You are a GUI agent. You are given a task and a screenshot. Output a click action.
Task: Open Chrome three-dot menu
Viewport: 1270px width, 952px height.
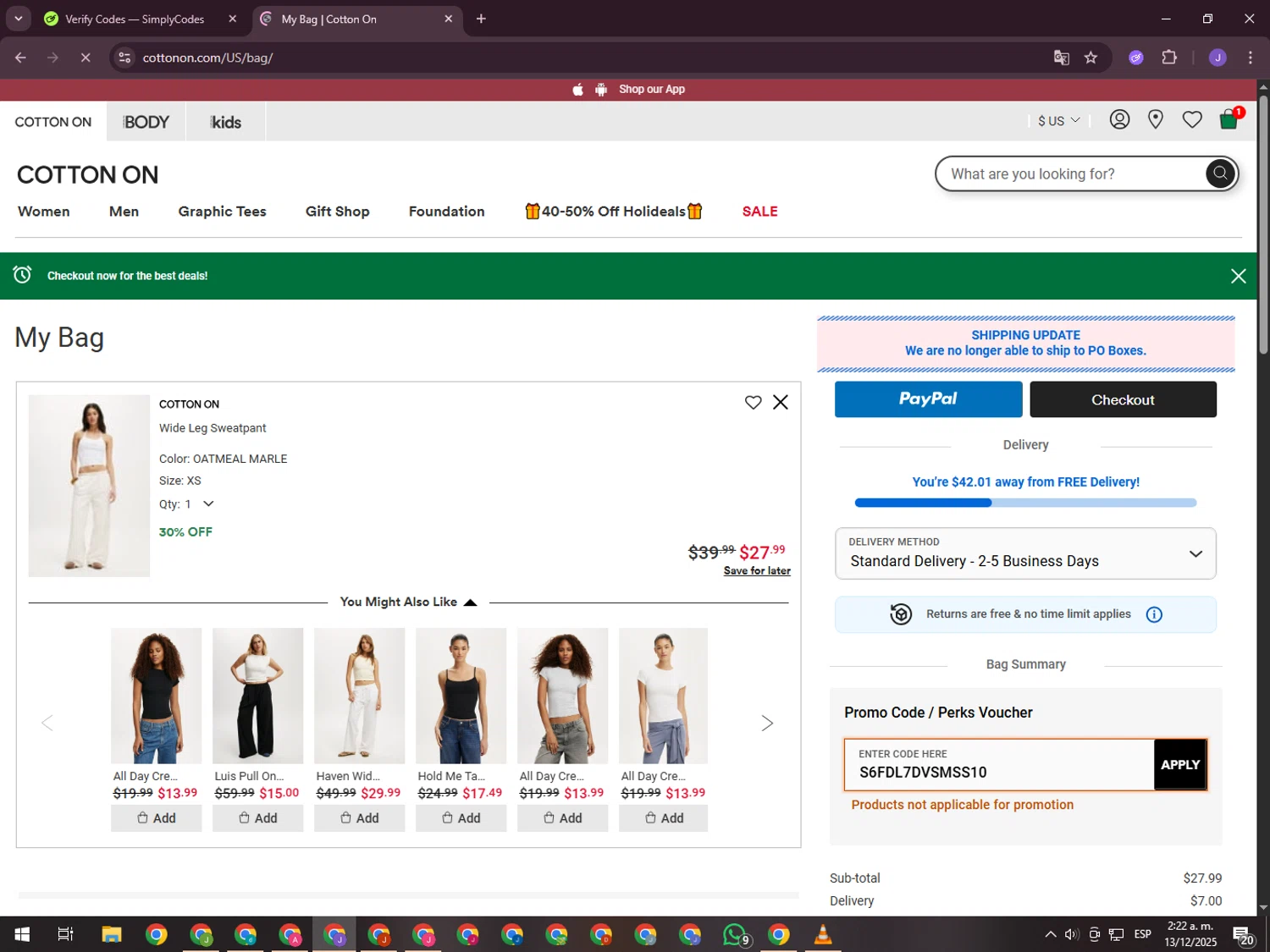coord(1250,58)
